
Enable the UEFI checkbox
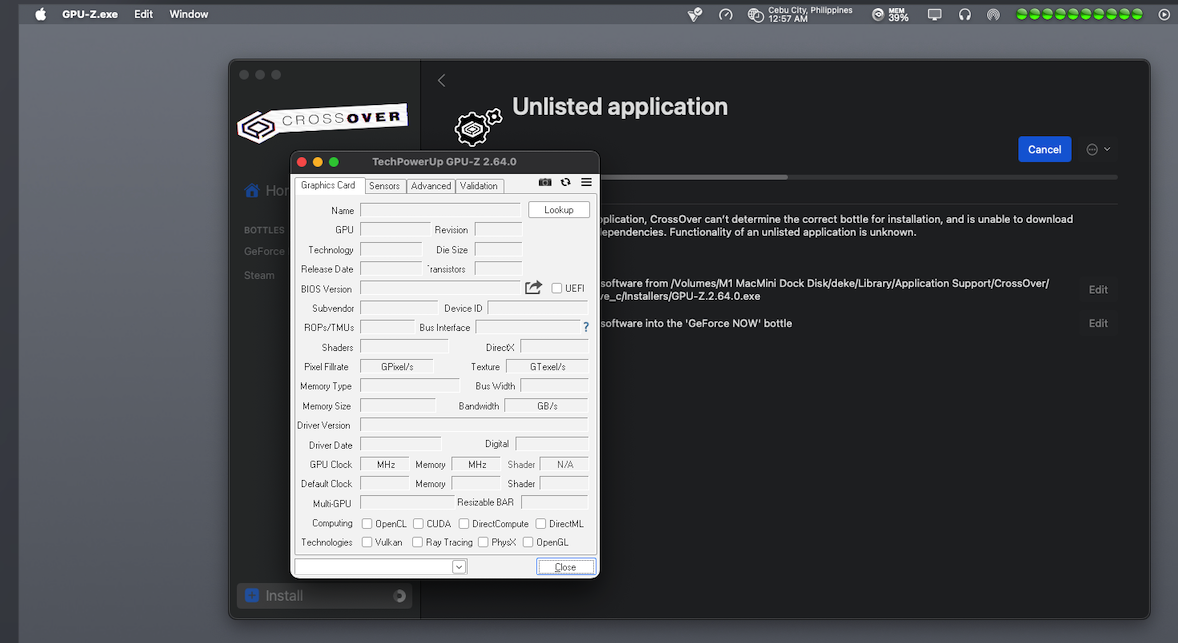pos(557,288)
